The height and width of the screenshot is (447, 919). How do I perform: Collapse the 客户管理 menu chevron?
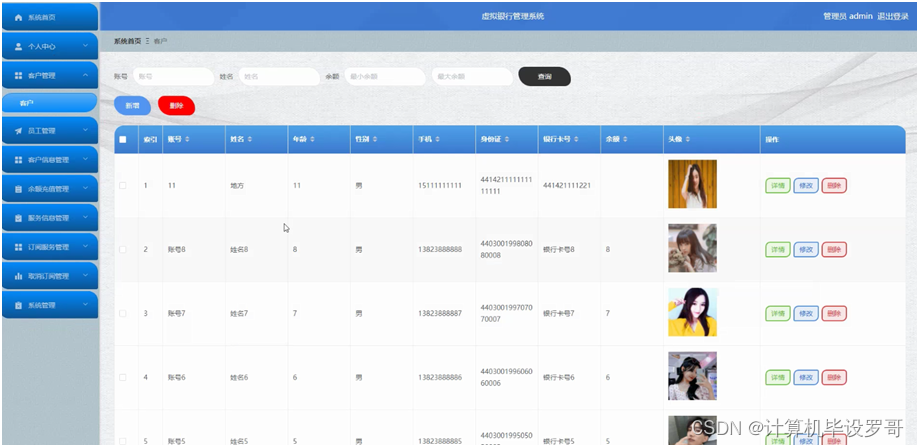[86, 76]
